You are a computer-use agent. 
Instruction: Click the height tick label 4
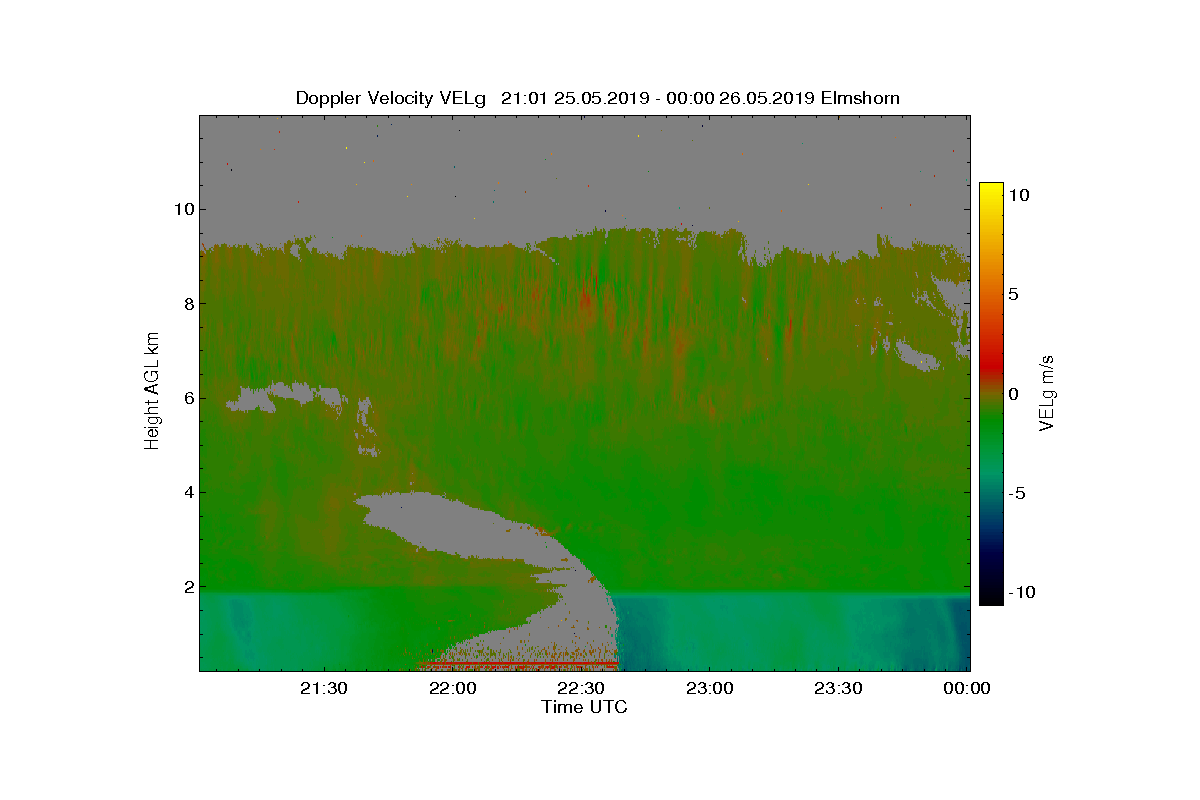point(187,492)
